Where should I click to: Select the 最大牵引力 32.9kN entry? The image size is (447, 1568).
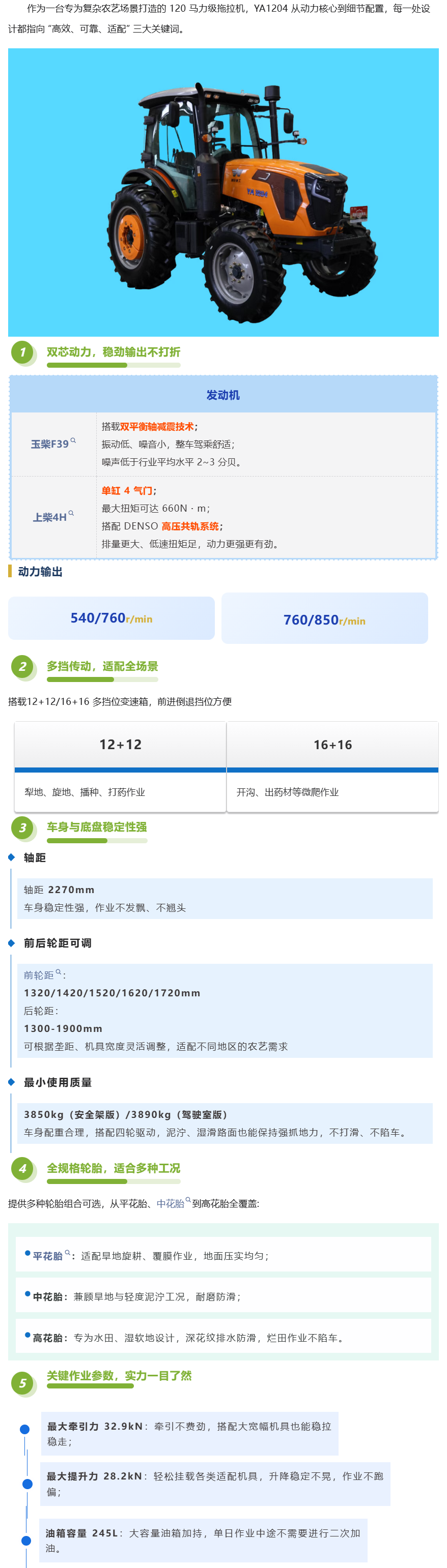189,1434
